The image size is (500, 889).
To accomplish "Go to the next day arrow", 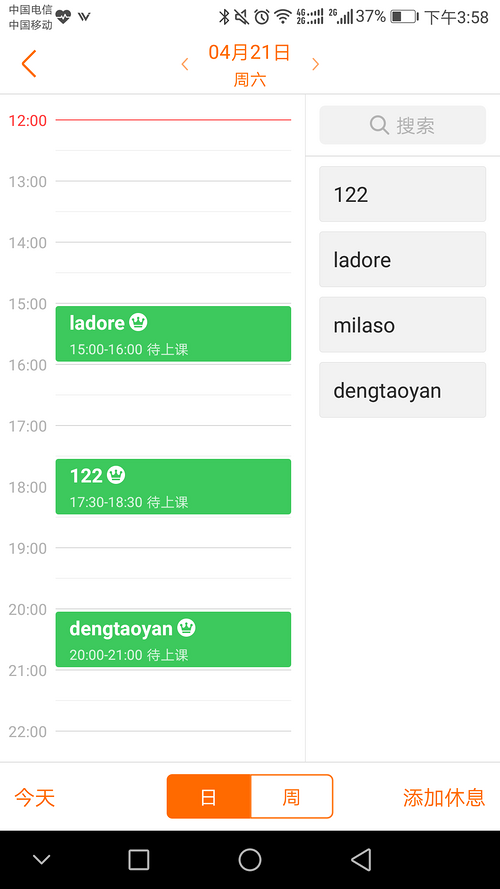I will click(315, 65).
